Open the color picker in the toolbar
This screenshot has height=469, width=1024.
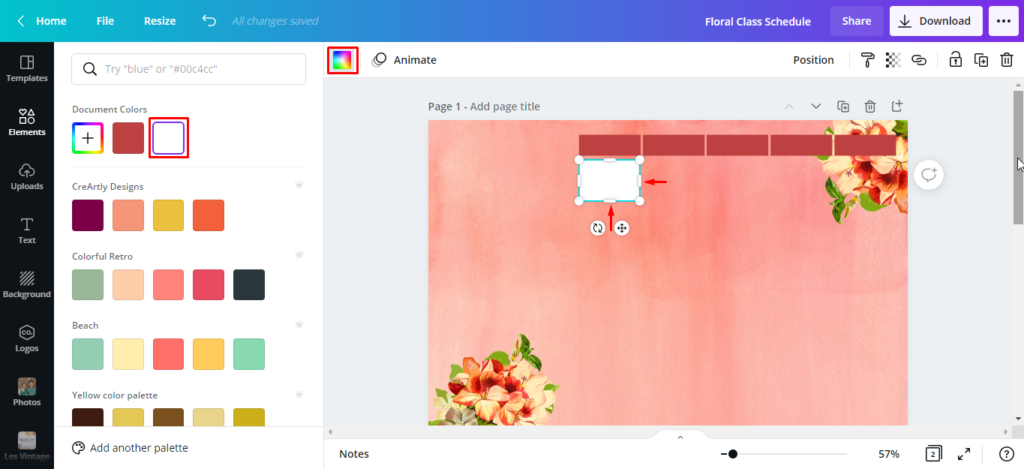(343, 60)
